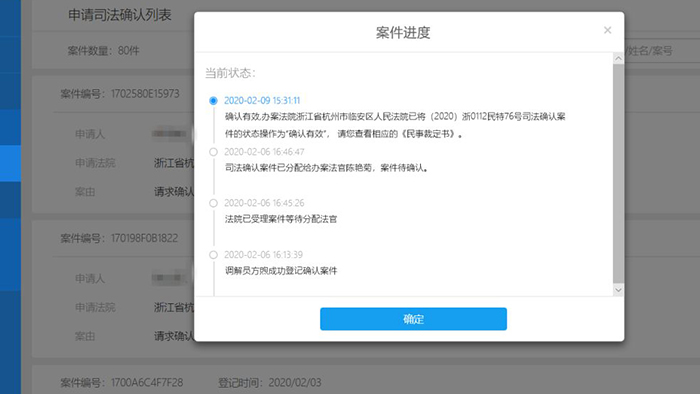Click the 法院已受理案件等待分配法官 status text
Viewport: 700px width, 394px height.
[281, 219]
